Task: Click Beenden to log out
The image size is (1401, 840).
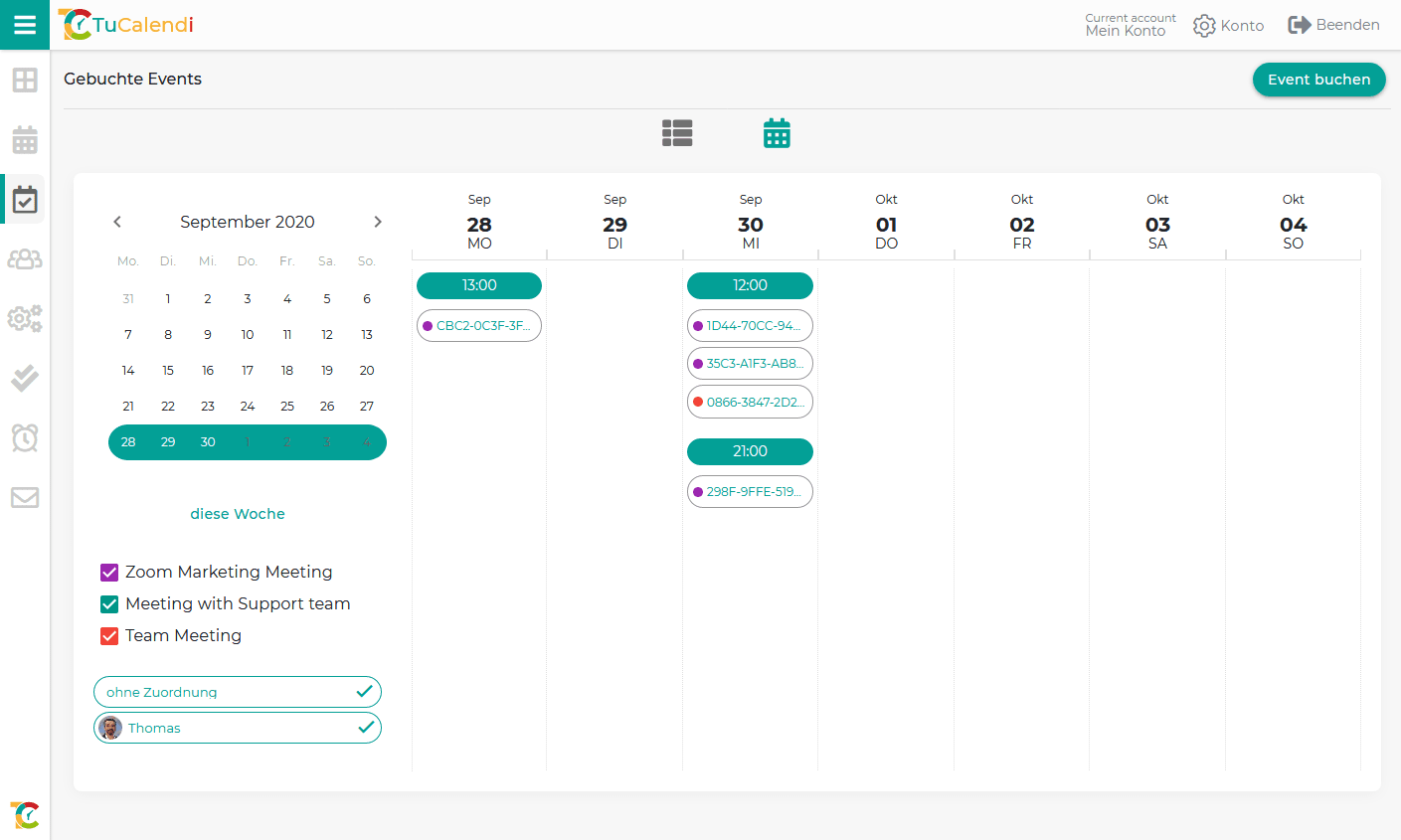Action: click(1333, 25)
